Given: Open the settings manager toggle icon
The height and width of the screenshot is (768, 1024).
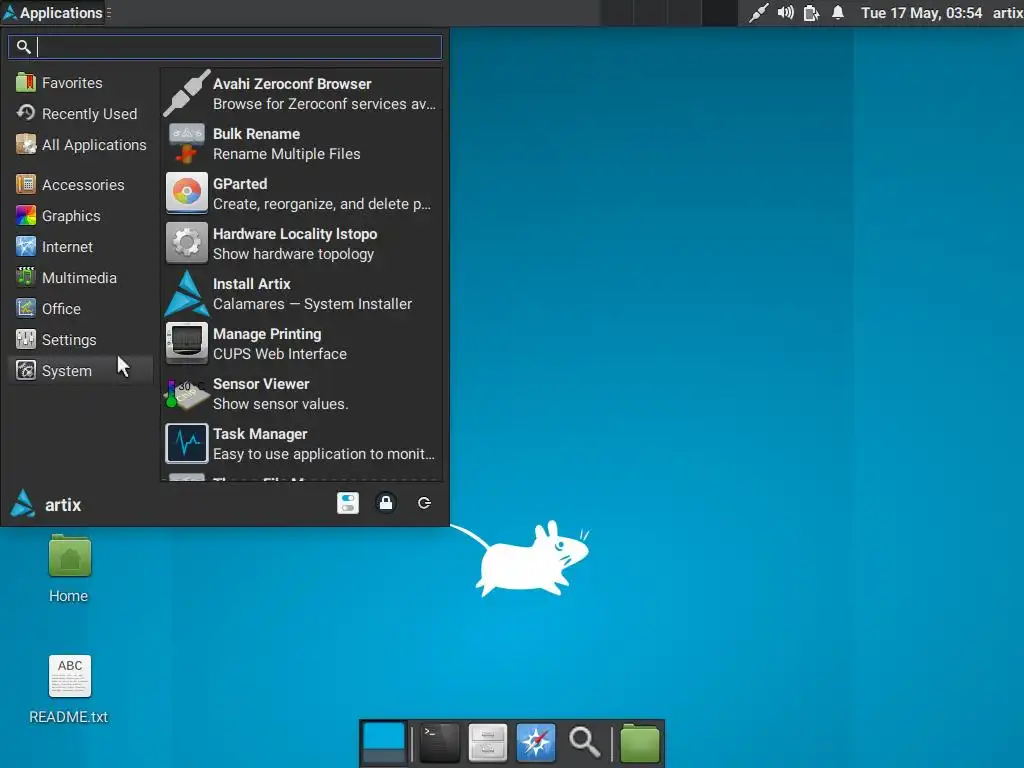Looking at the screenshot, I should (348, 503).
